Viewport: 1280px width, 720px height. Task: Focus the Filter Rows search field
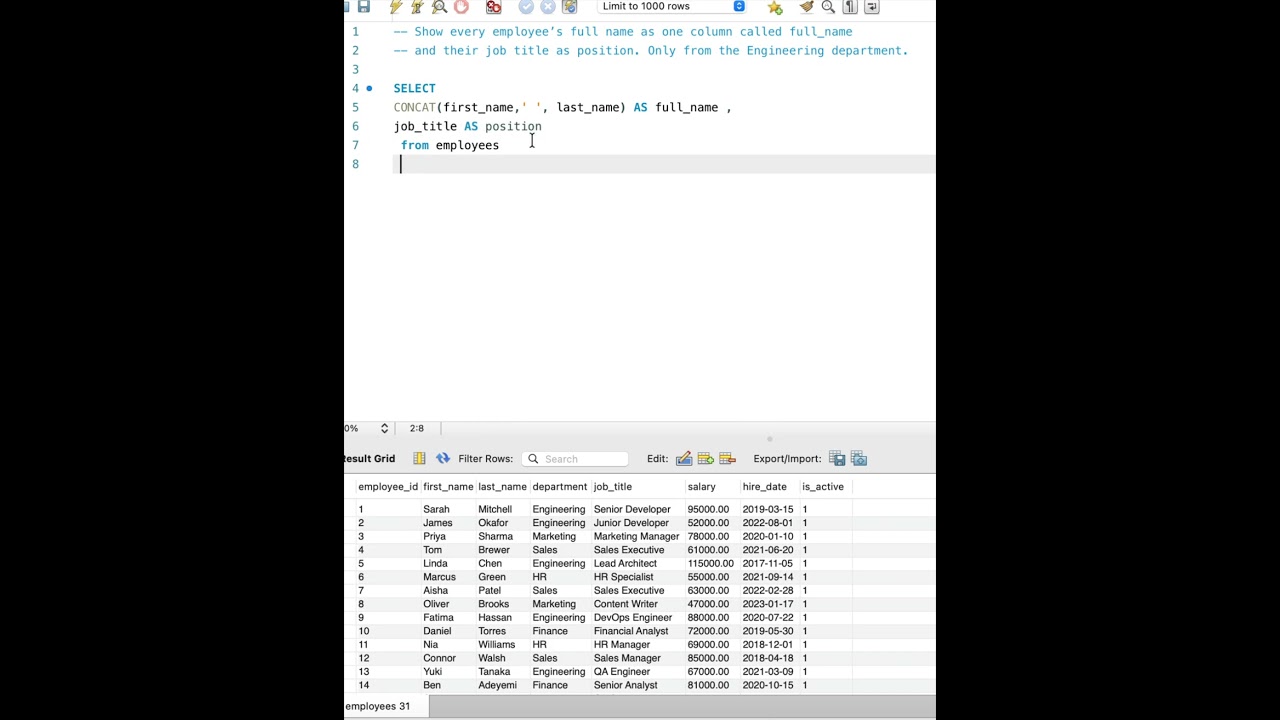click(x=574, y=459)
